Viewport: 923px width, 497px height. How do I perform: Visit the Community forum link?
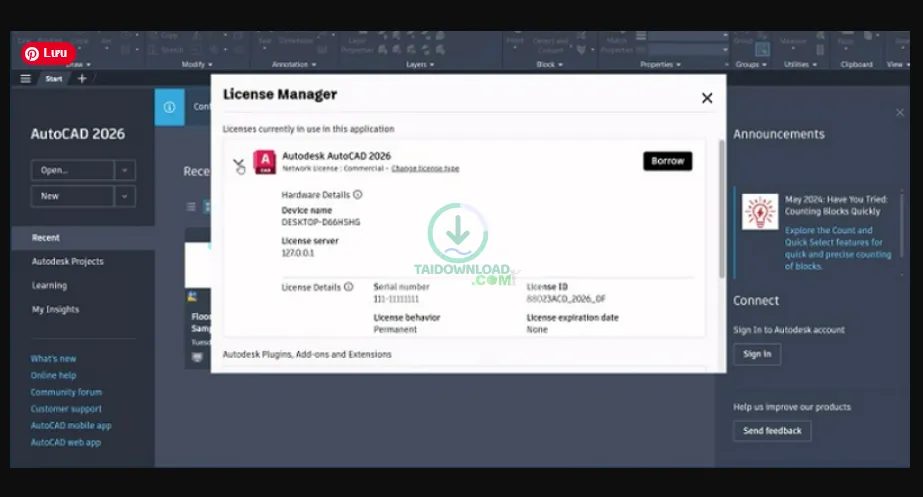[x=66, y=392]
